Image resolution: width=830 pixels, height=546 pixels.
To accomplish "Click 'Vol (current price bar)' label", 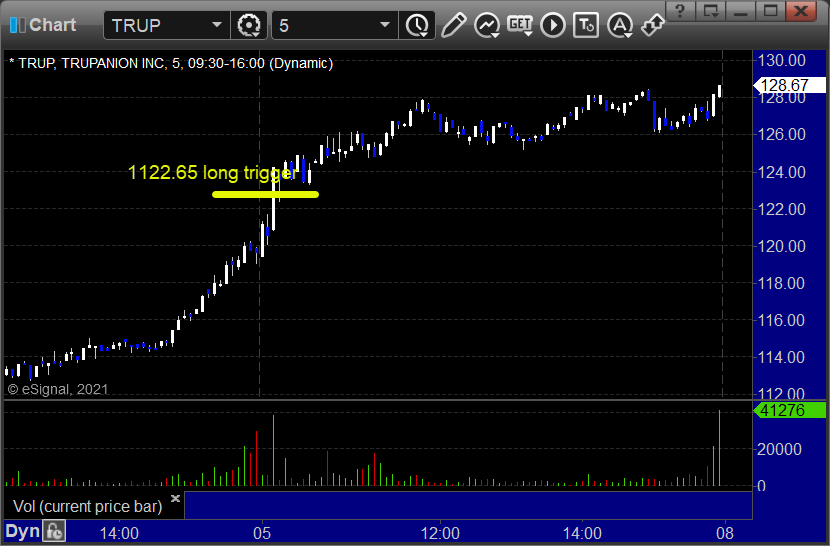I will [x=87, y=506].
